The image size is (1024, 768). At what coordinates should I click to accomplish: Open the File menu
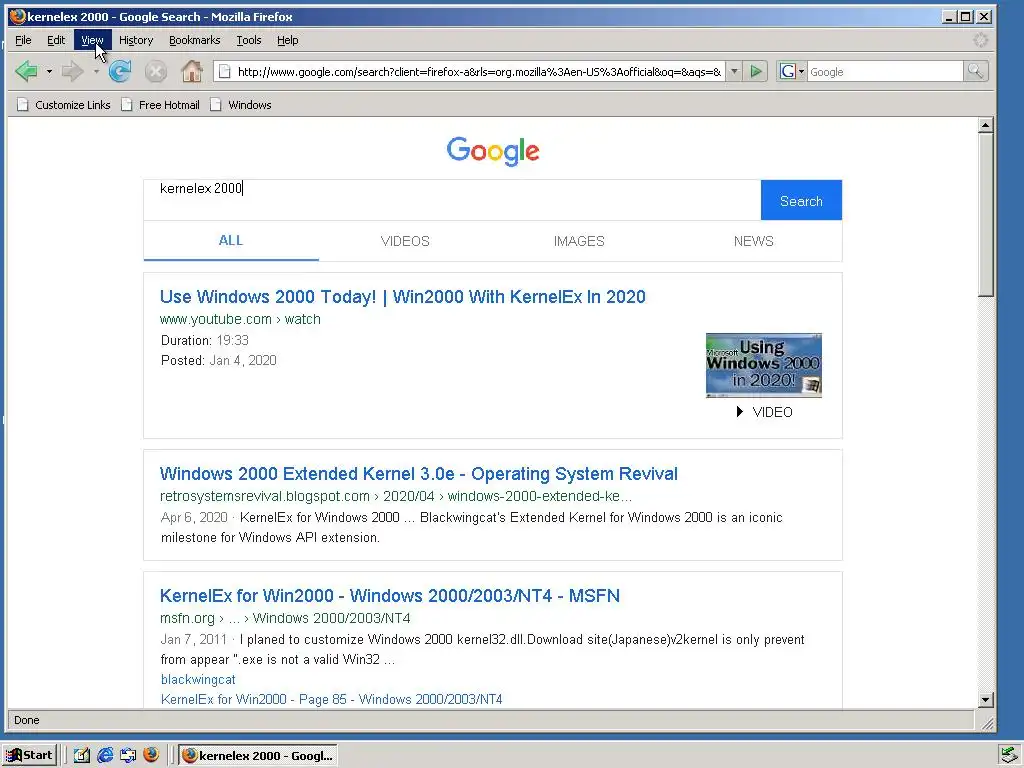pyautogui.click(x=23, y=40)
